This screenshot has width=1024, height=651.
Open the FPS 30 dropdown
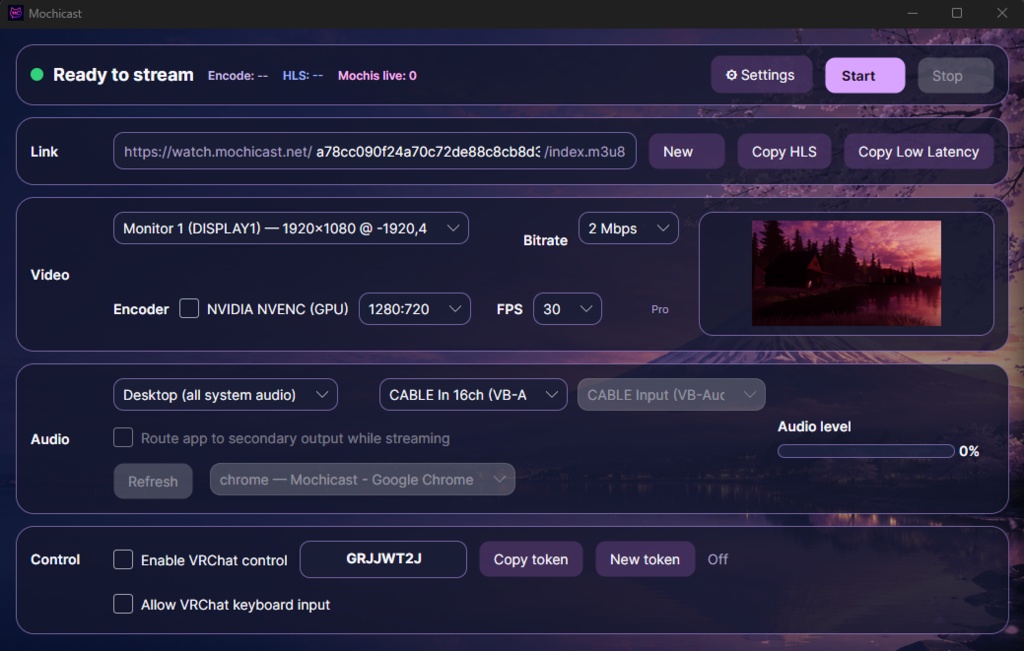(x=567, y=309)
